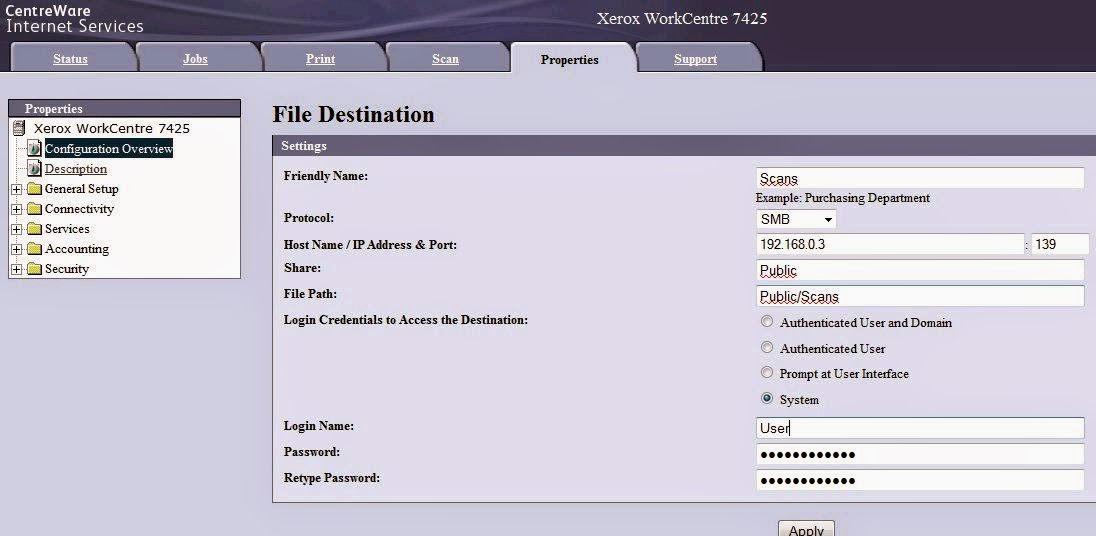This screenshot has height=536, width=1096.
Task: Click the General Setup folder icon
Action: (34, 189)
